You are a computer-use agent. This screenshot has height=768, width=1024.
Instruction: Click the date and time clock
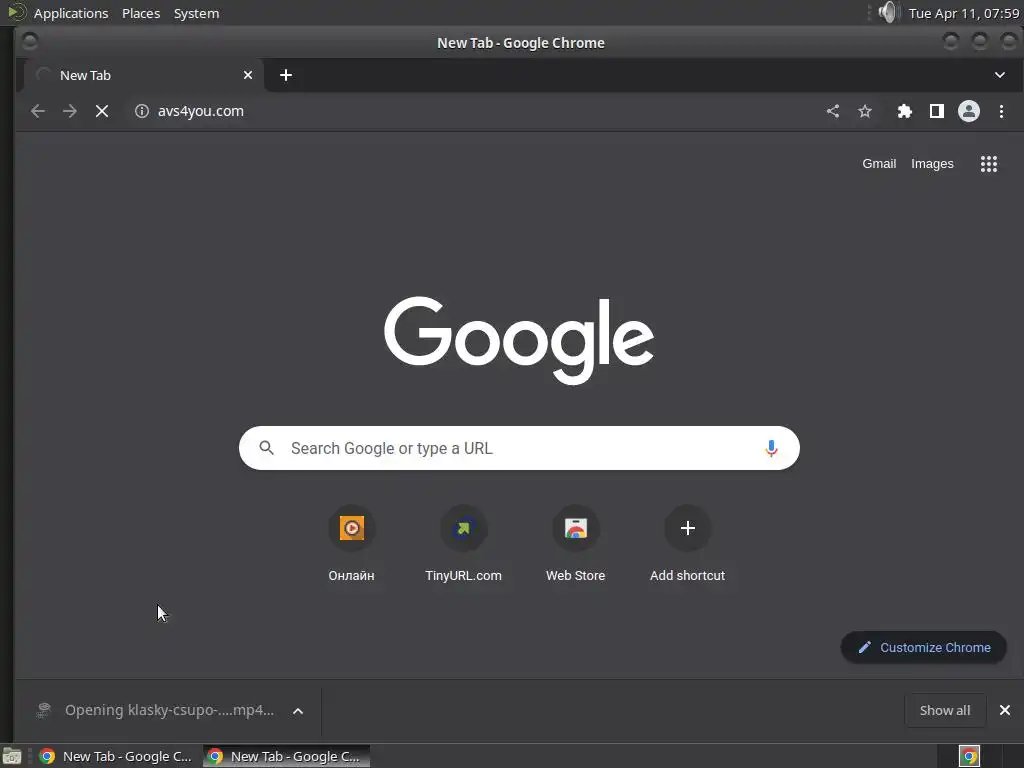click(963, 13)
